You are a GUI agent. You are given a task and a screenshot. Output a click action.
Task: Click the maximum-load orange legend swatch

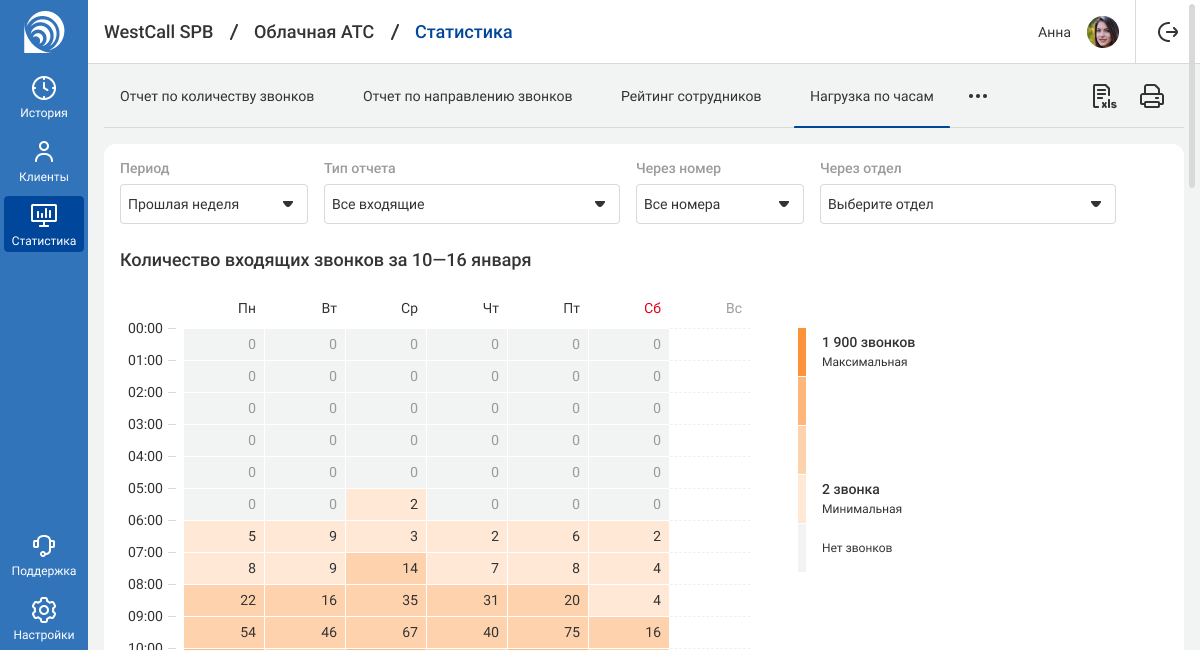coord(802,352)
